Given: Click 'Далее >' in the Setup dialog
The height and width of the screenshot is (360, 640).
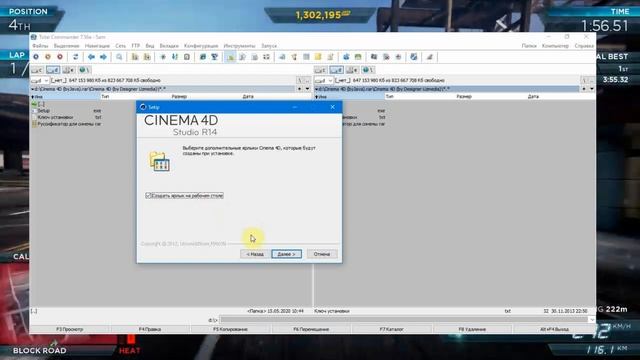Looking at the screenshot, I should tap(287, 254).
